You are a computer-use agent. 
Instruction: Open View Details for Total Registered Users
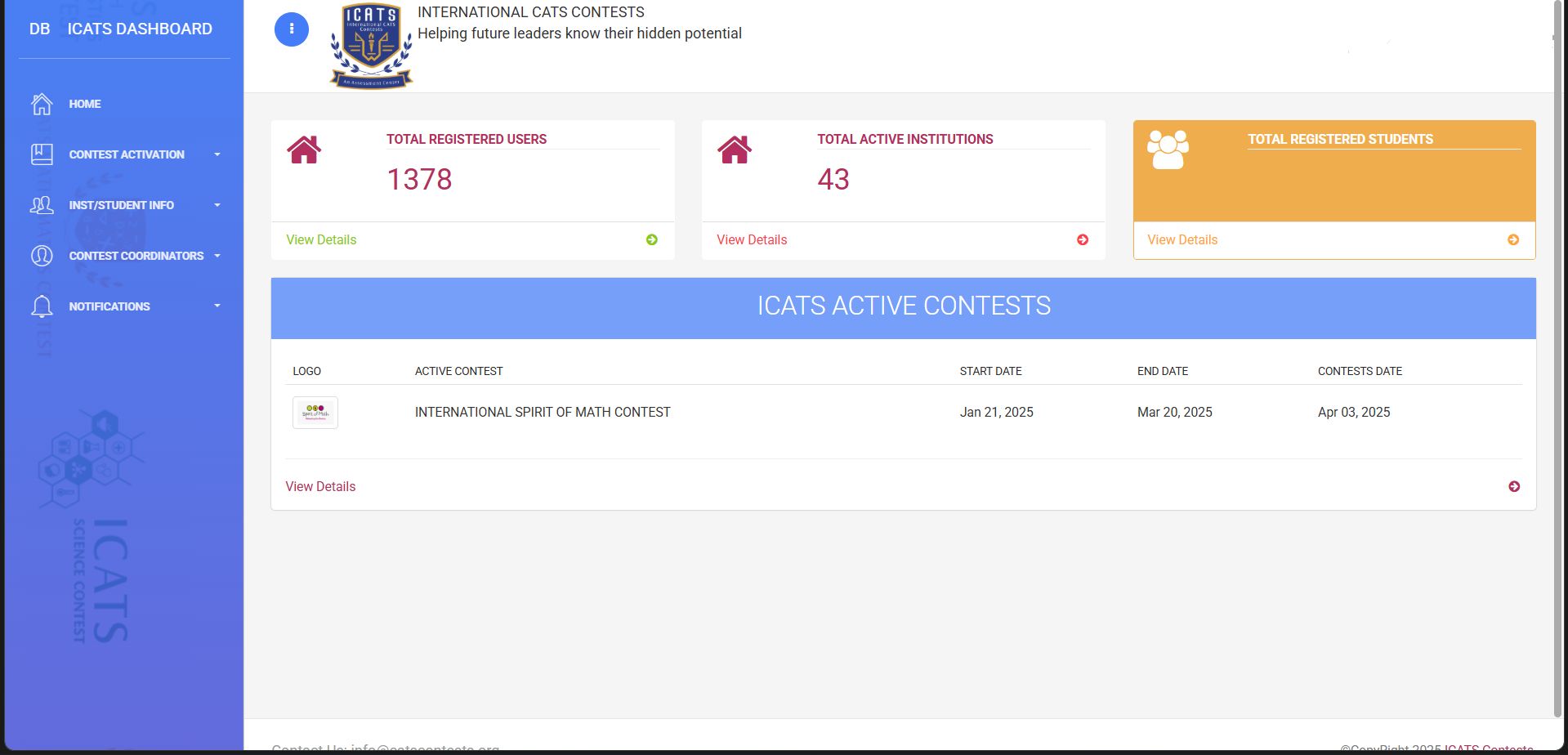pos(321,239)
